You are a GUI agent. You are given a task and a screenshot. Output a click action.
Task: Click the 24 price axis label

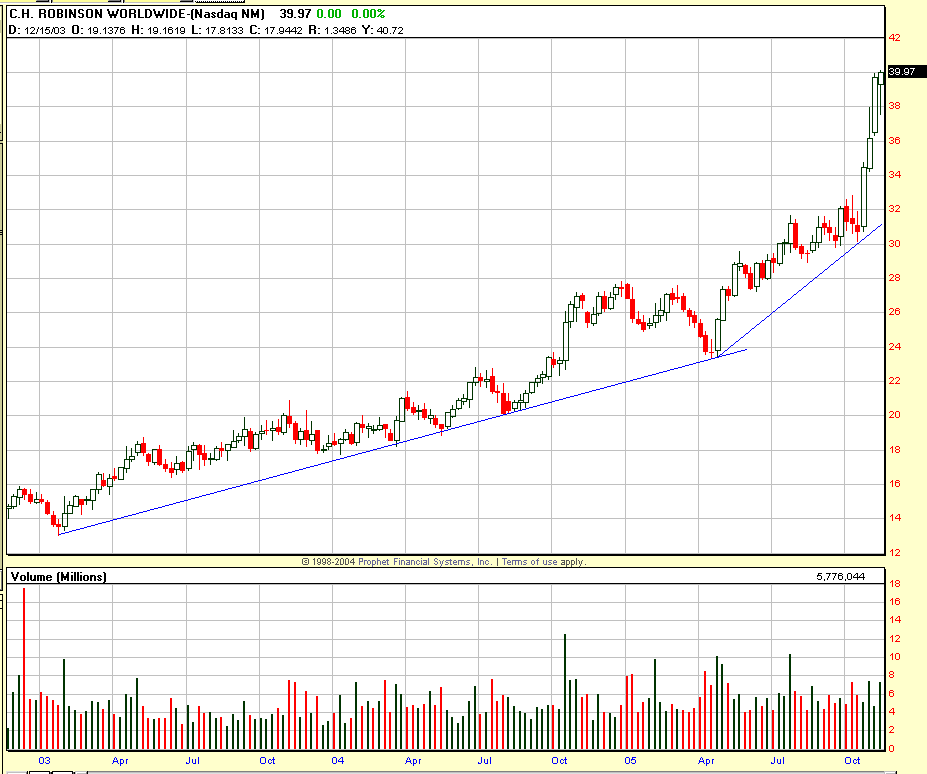(894, 346)
